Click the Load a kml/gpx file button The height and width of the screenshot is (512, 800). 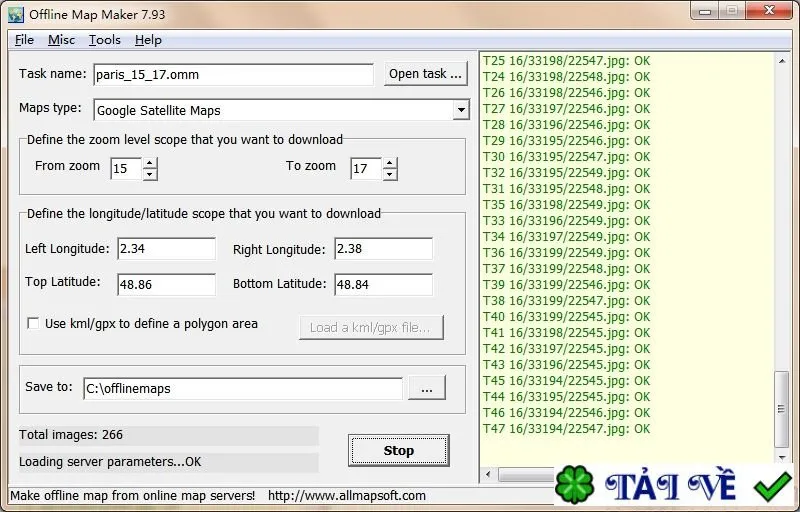click(371, 327)
